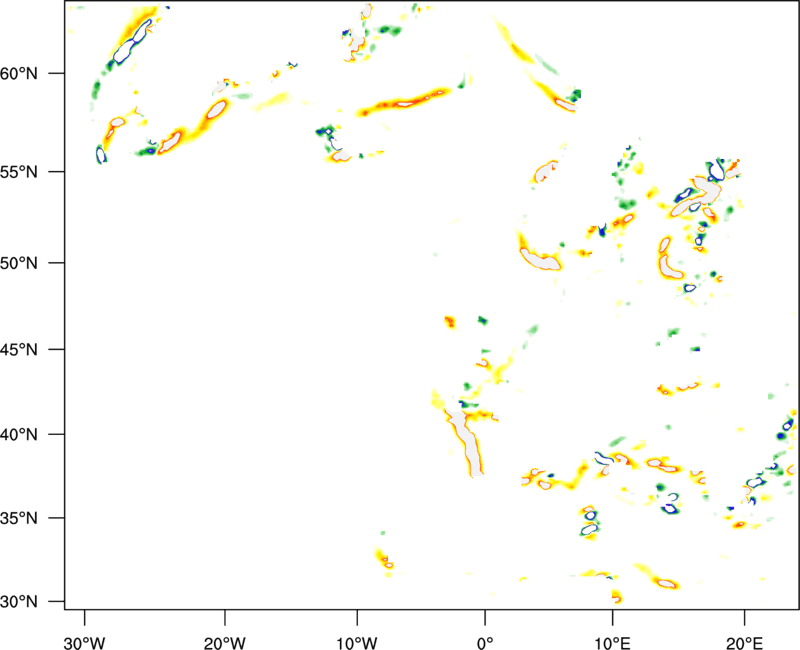The height and width of the screenshot is (650, 800).
Task: Click the 30°W longitude label
Action: [84, 643]
